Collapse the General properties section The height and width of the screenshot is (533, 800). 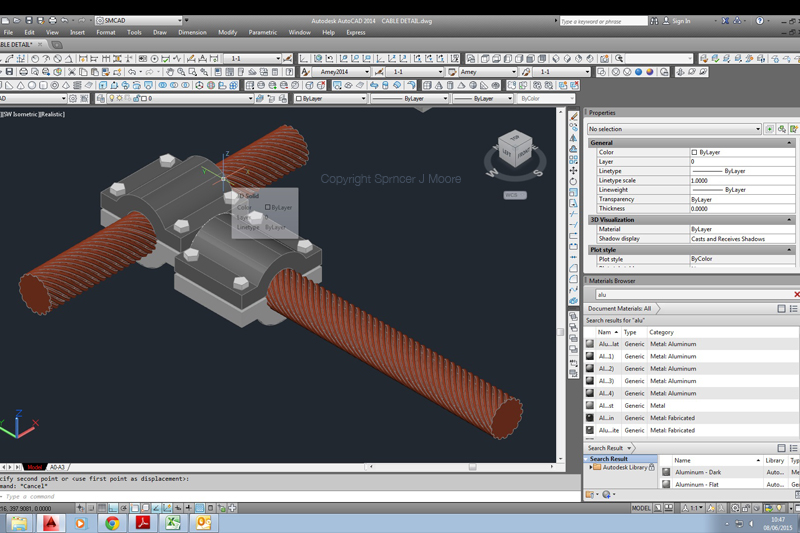790,143
